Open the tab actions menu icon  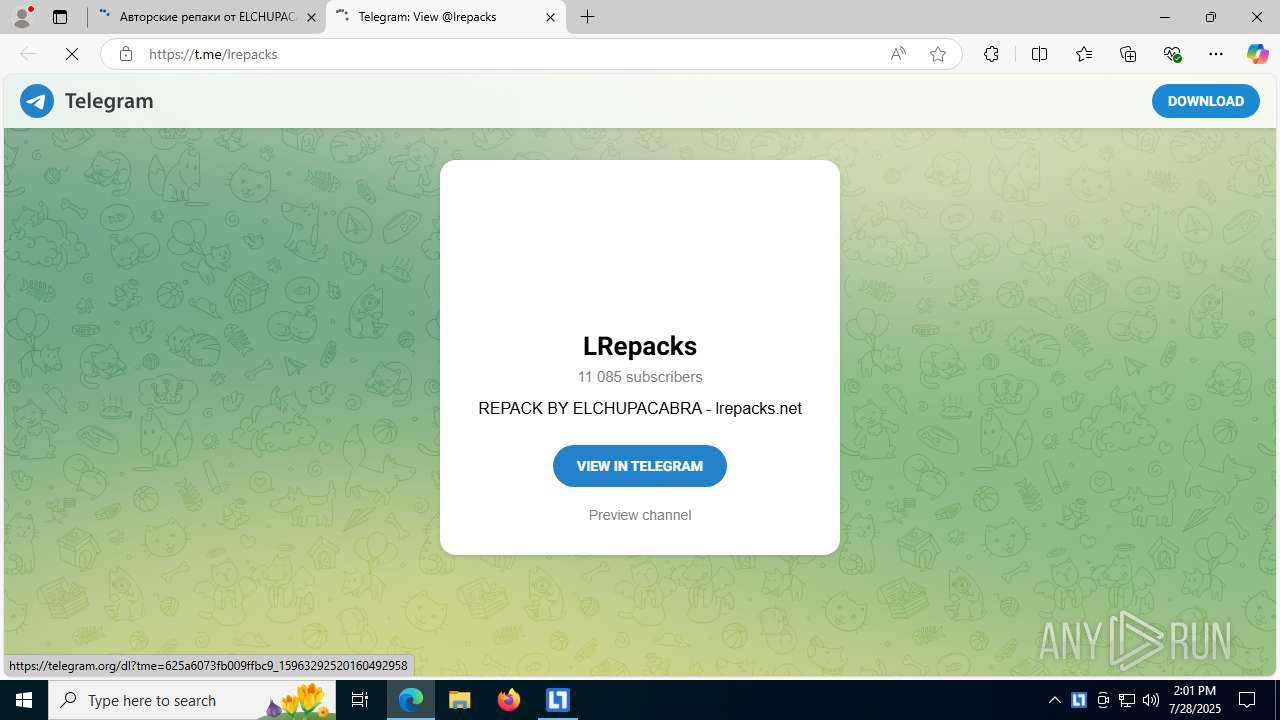[60, 17]
